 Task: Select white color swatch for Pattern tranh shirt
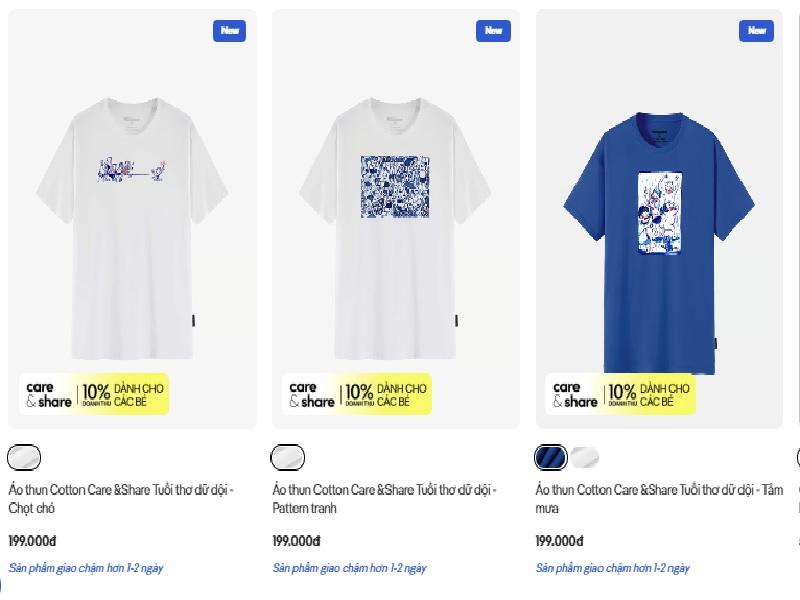click(288, 457)
